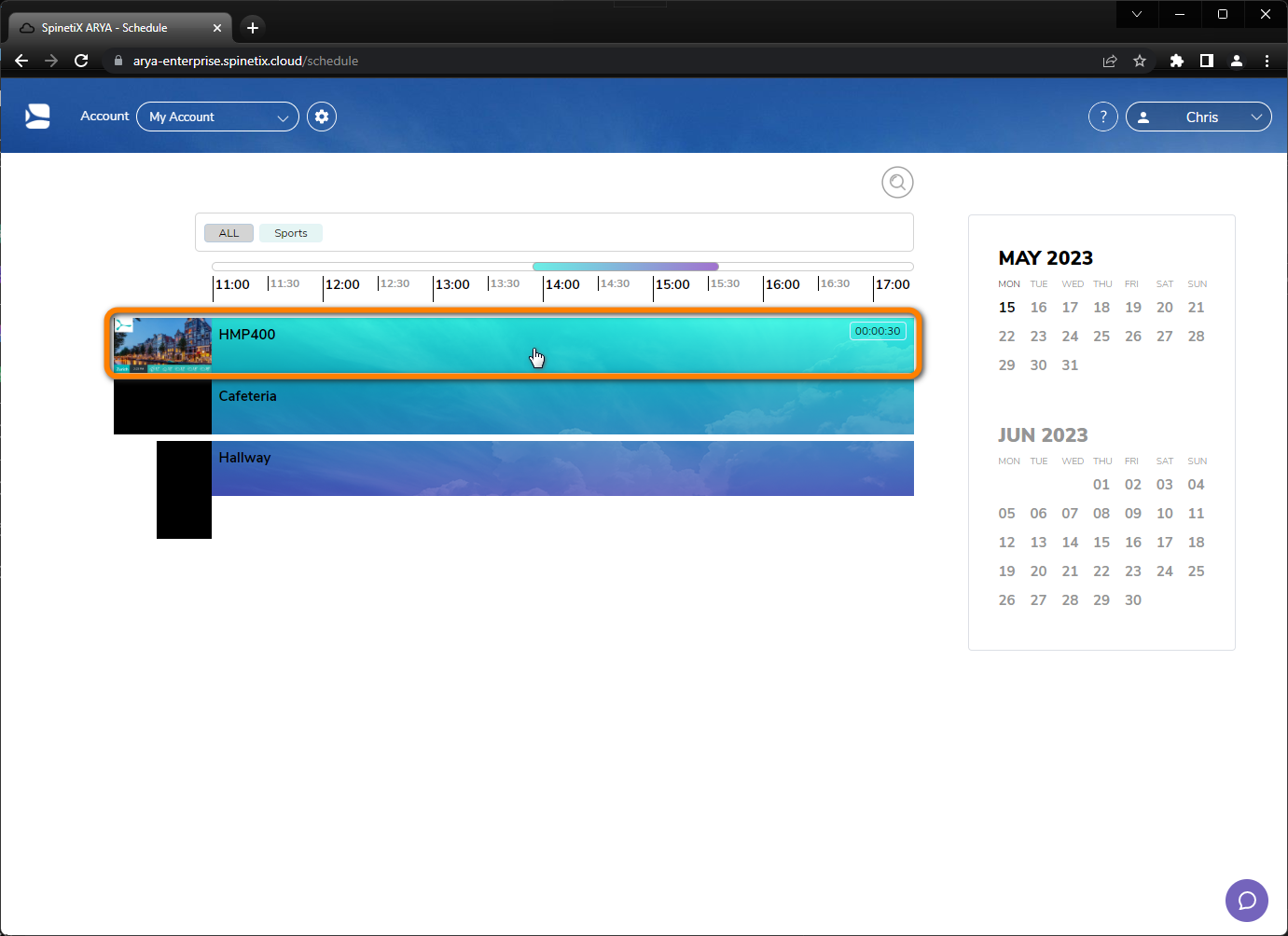Click the gradient range bar above the timeline
Image resolution: width=1288 pixels, height=936 pixels.
(625, 266)
